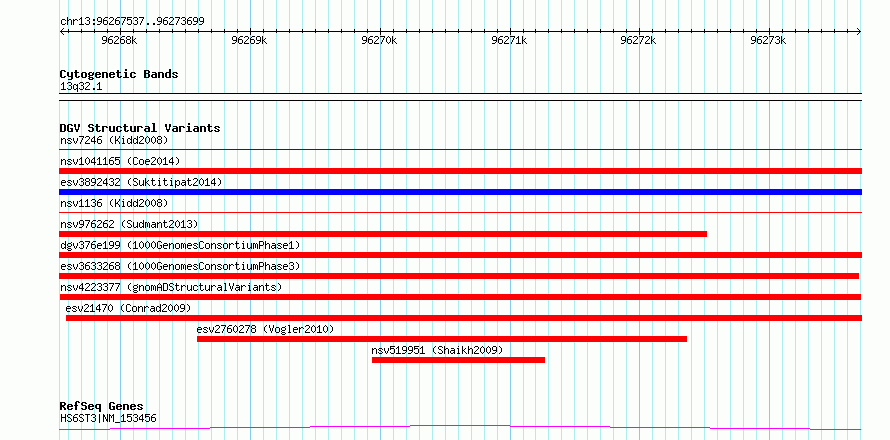Image resolution: width=890 pixels, height=440 pixels.
Task: Select the nsv1041165 (Coe2014) red bar
Action: click(460, 171)
